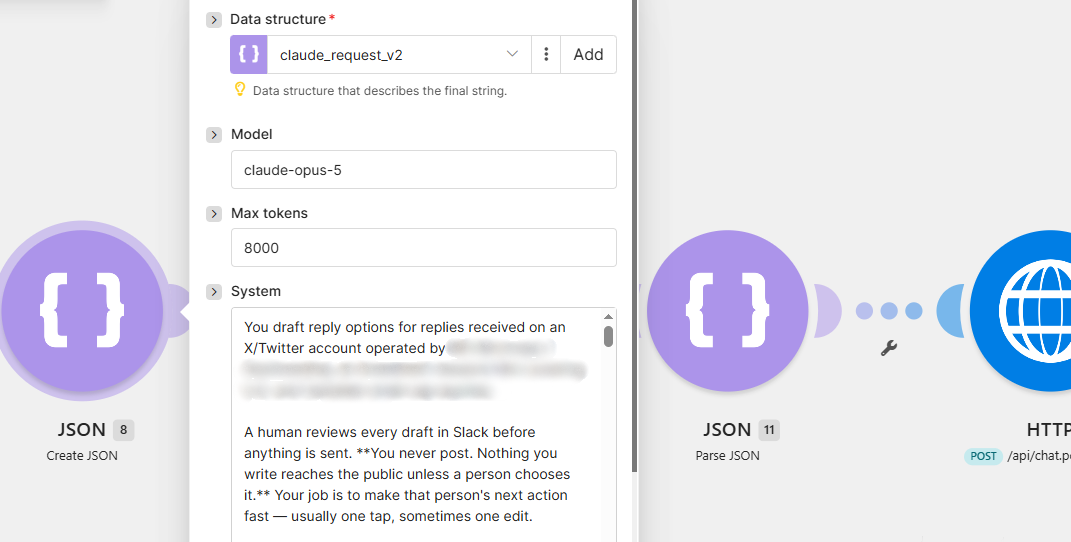Click the System text area scroll-up arrow
Image resolution: width=1071 pixels, height=542 pixels.
pos(608,317)
